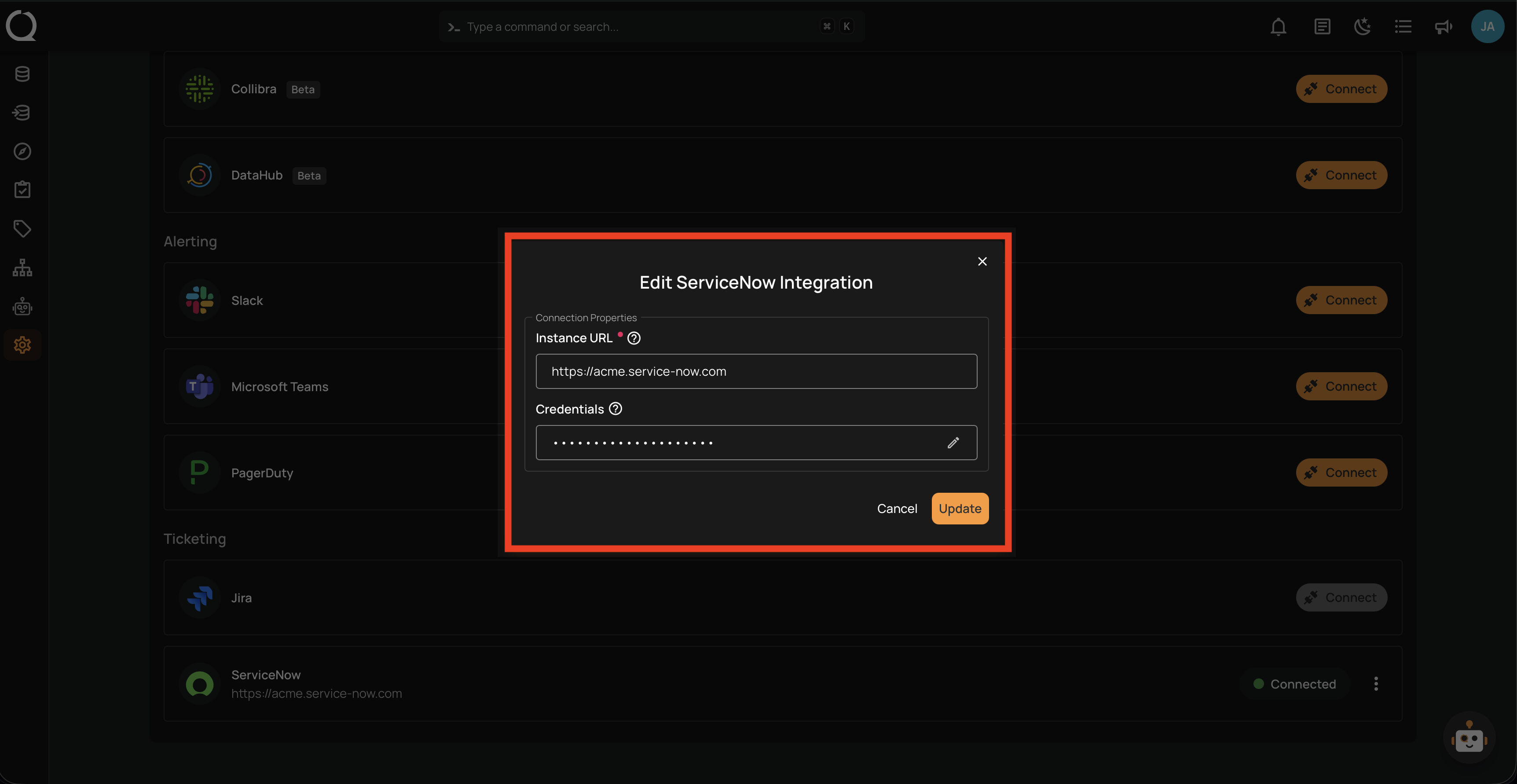Click the PagerDuty row label
1517x784 pixels.
click(262, 473)
